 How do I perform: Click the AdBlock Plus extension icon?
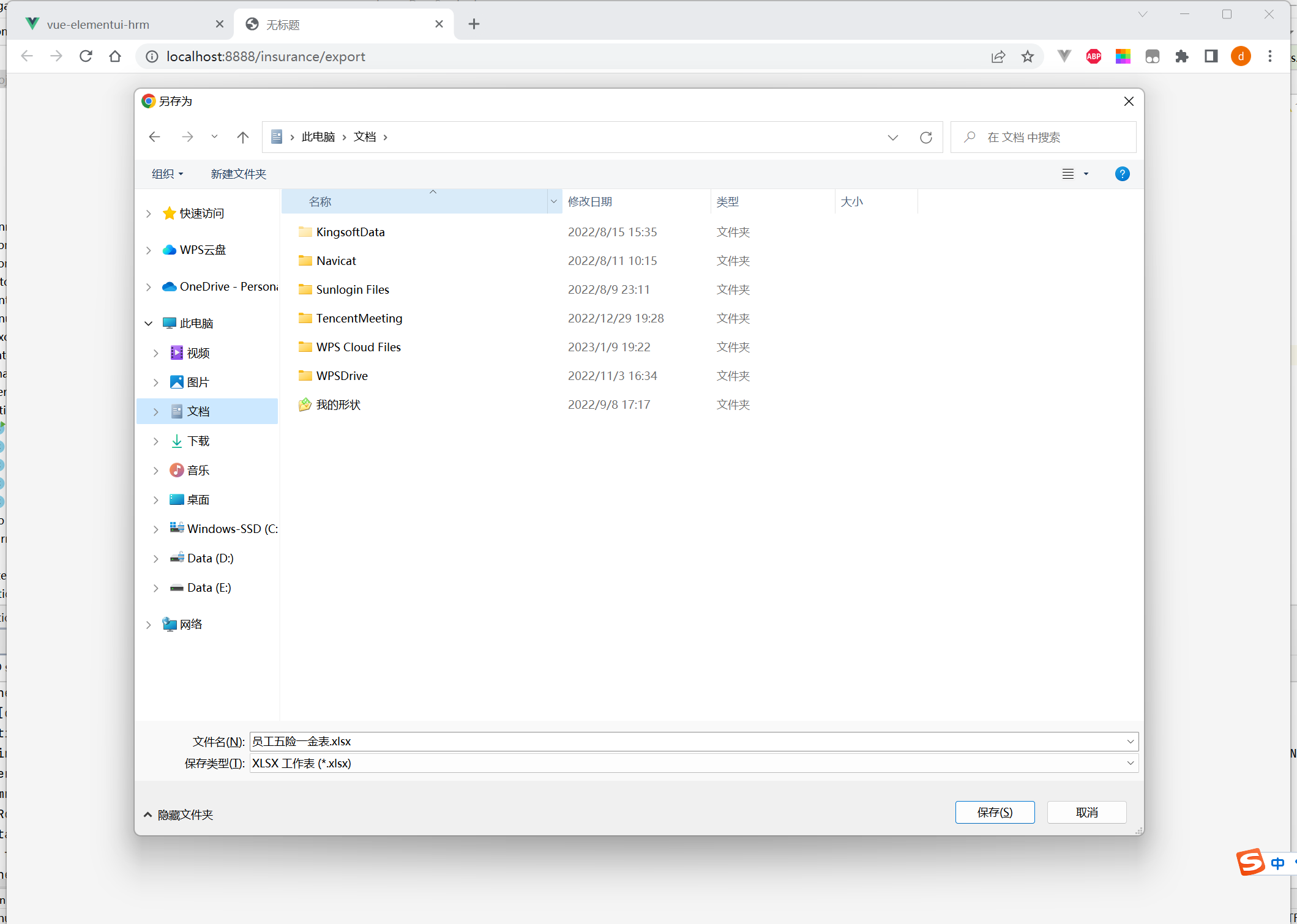coord(1094,56)
